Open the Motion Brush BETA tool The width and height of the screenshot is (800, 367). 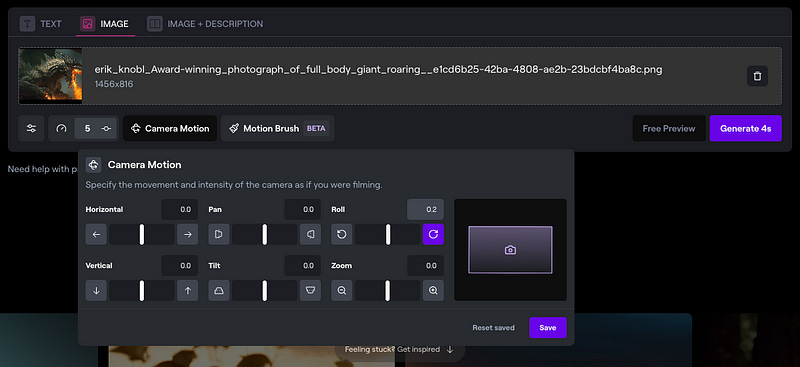pos(278,128)
